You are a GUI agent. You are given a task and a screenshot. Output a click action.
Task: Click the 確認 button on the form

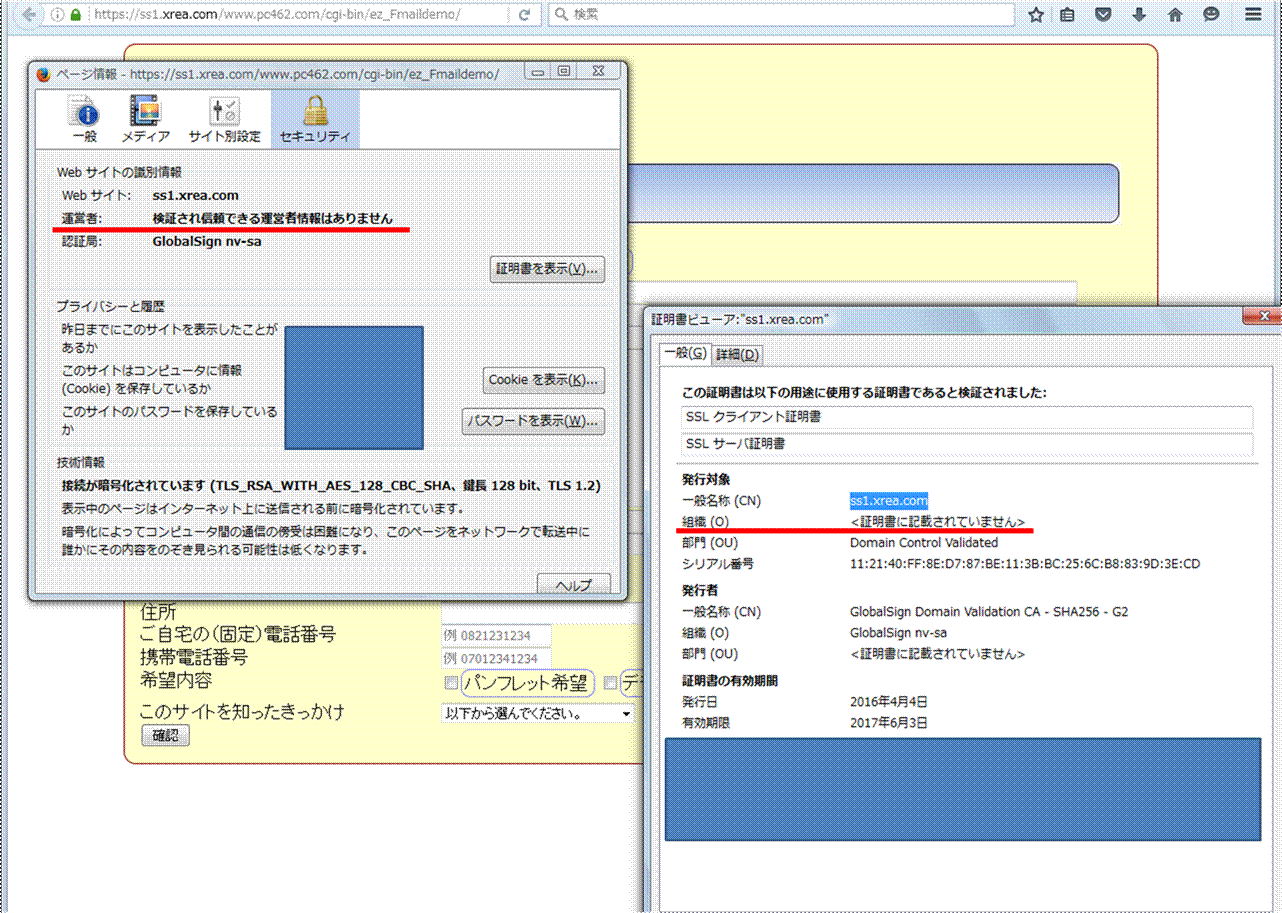[x=164, y=735]
